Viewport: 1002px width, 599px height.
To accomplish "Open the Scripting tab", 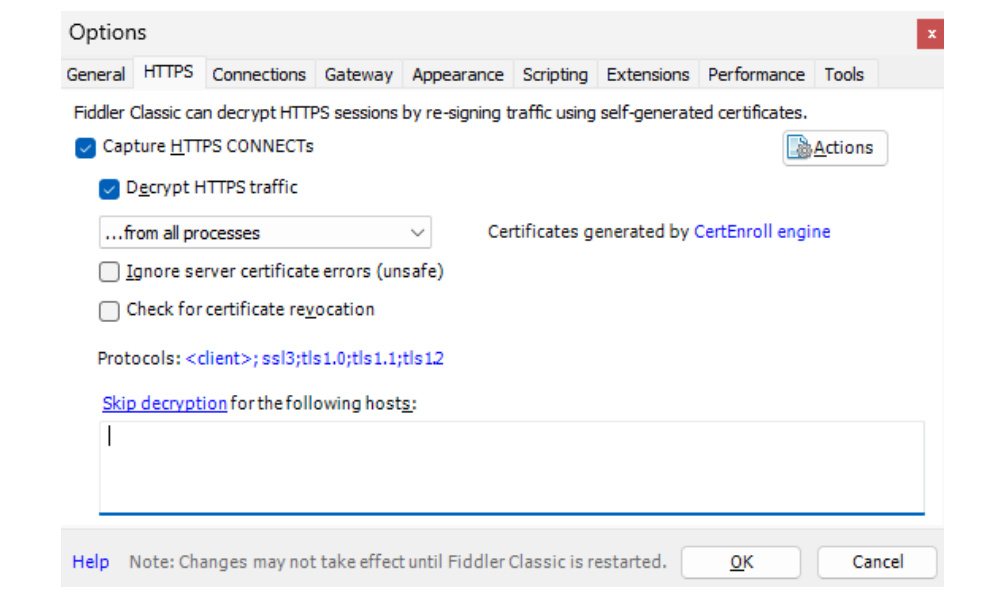I will pos(555,74).
